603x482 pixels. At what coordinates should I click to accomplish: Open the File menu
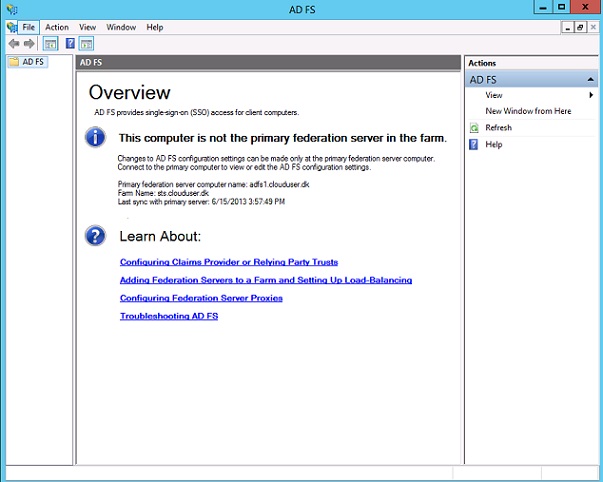(x=28, y=27)
